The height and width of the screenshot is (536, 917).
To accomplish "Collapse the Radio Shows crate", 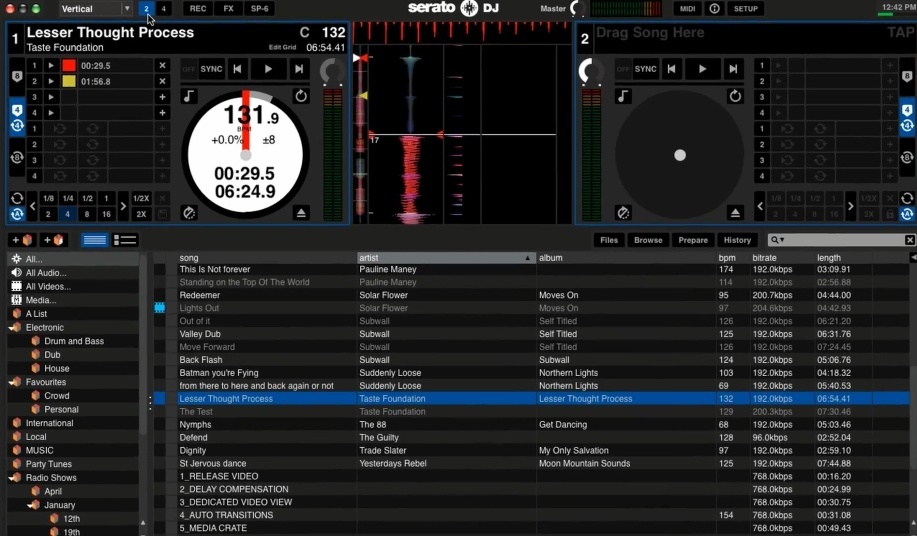I will (13, 478).
